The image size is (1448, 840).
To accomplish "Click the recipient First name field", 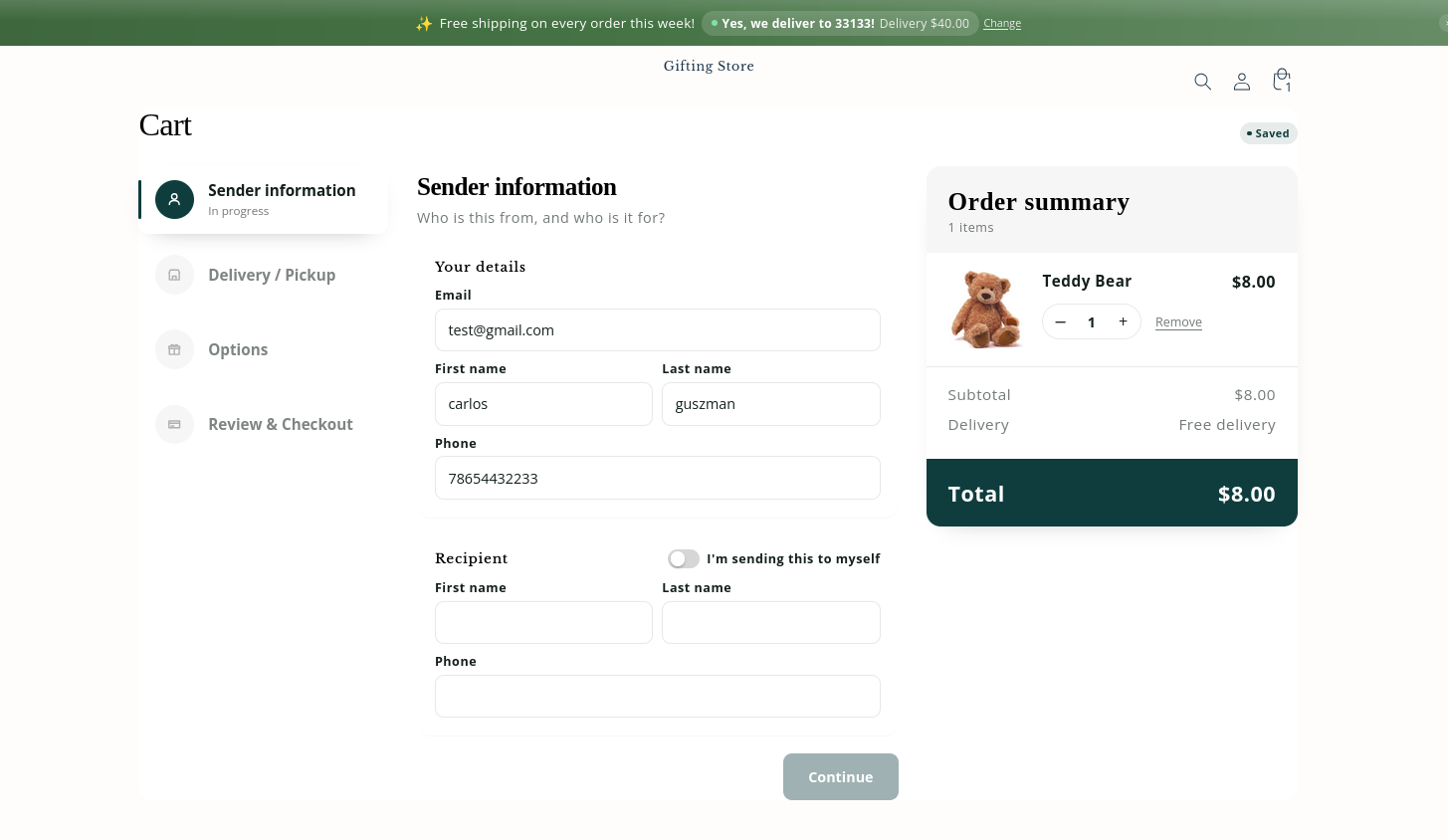I will 543,622.
